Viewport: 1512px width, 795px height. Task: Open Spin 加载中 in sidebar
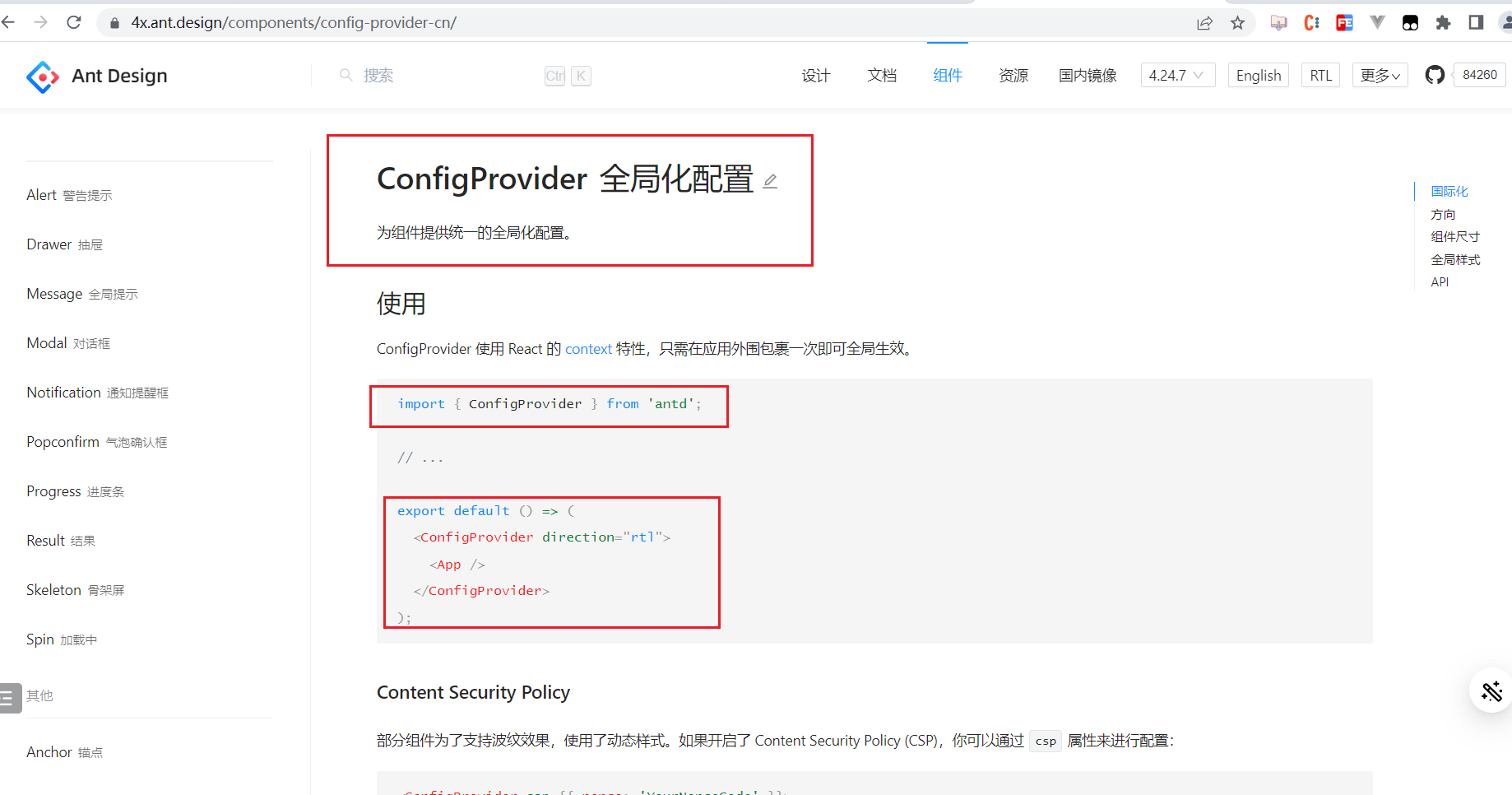[x=62, y=639]
